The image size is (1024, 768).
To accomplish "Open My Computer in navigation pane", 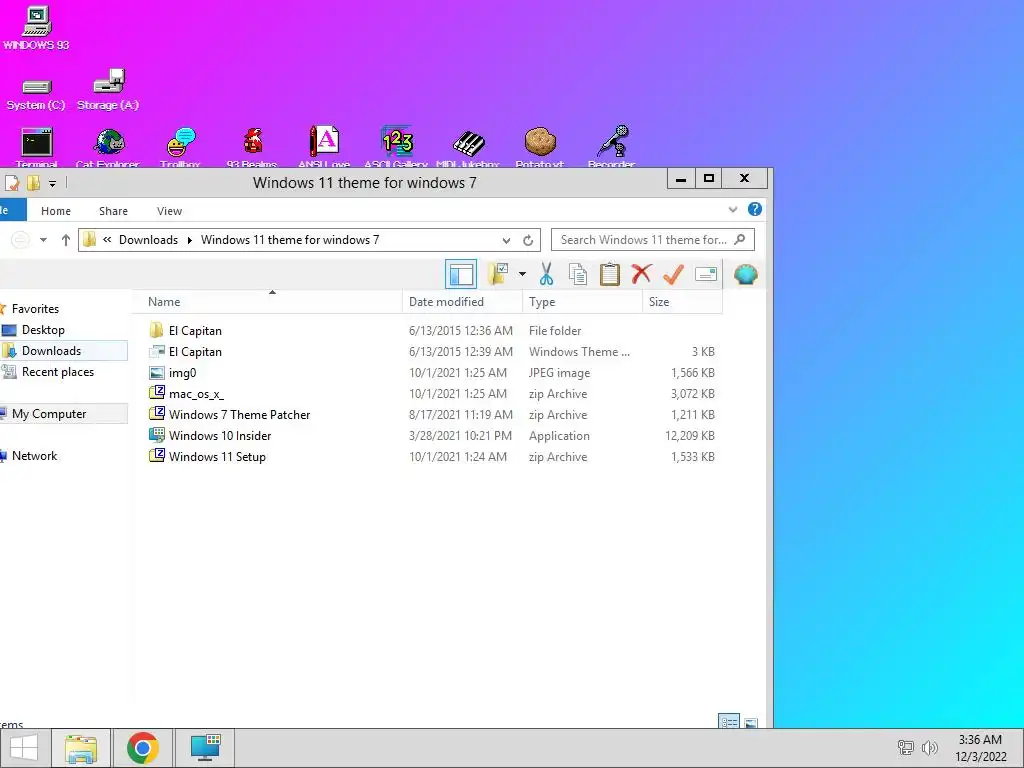I will coord(49,413).
